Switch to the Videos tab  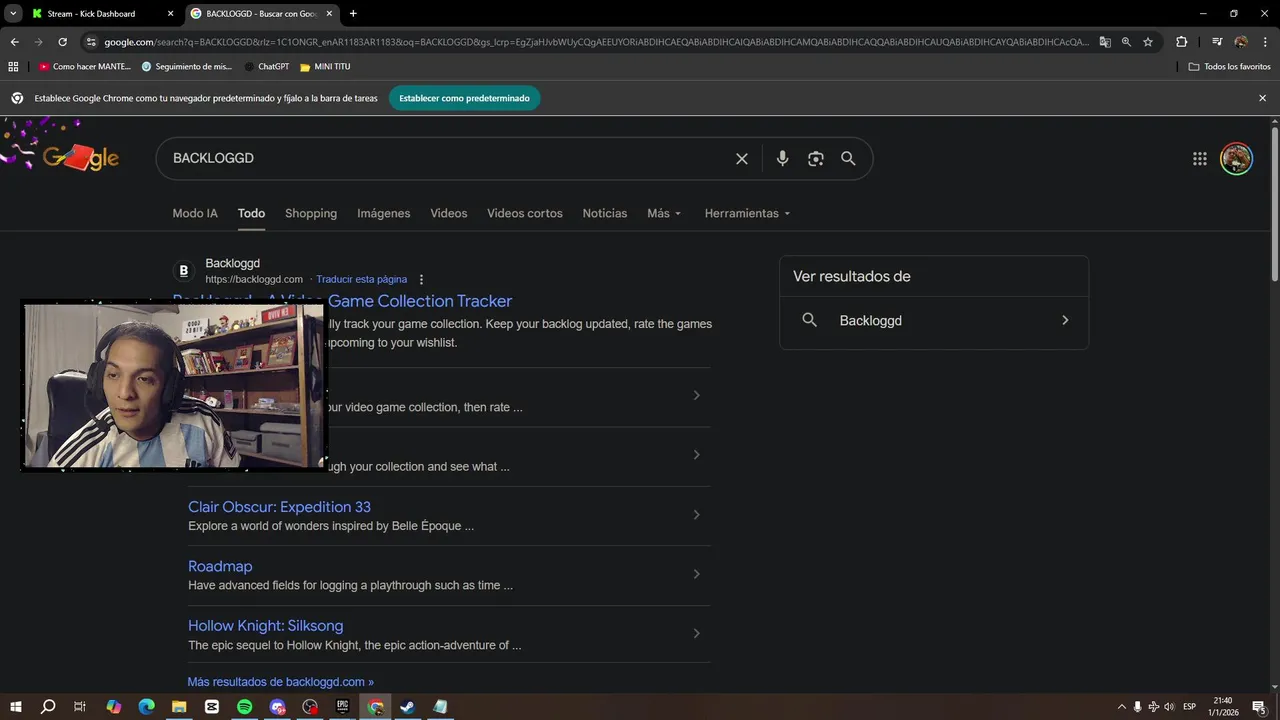click(449, 213)
